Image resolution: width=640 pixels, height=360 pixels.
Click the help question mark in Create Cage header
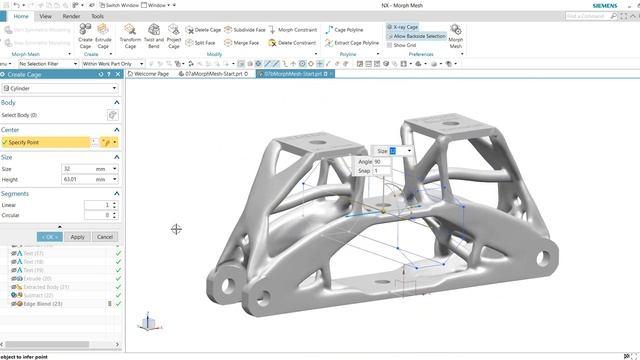tap(109, 74)
